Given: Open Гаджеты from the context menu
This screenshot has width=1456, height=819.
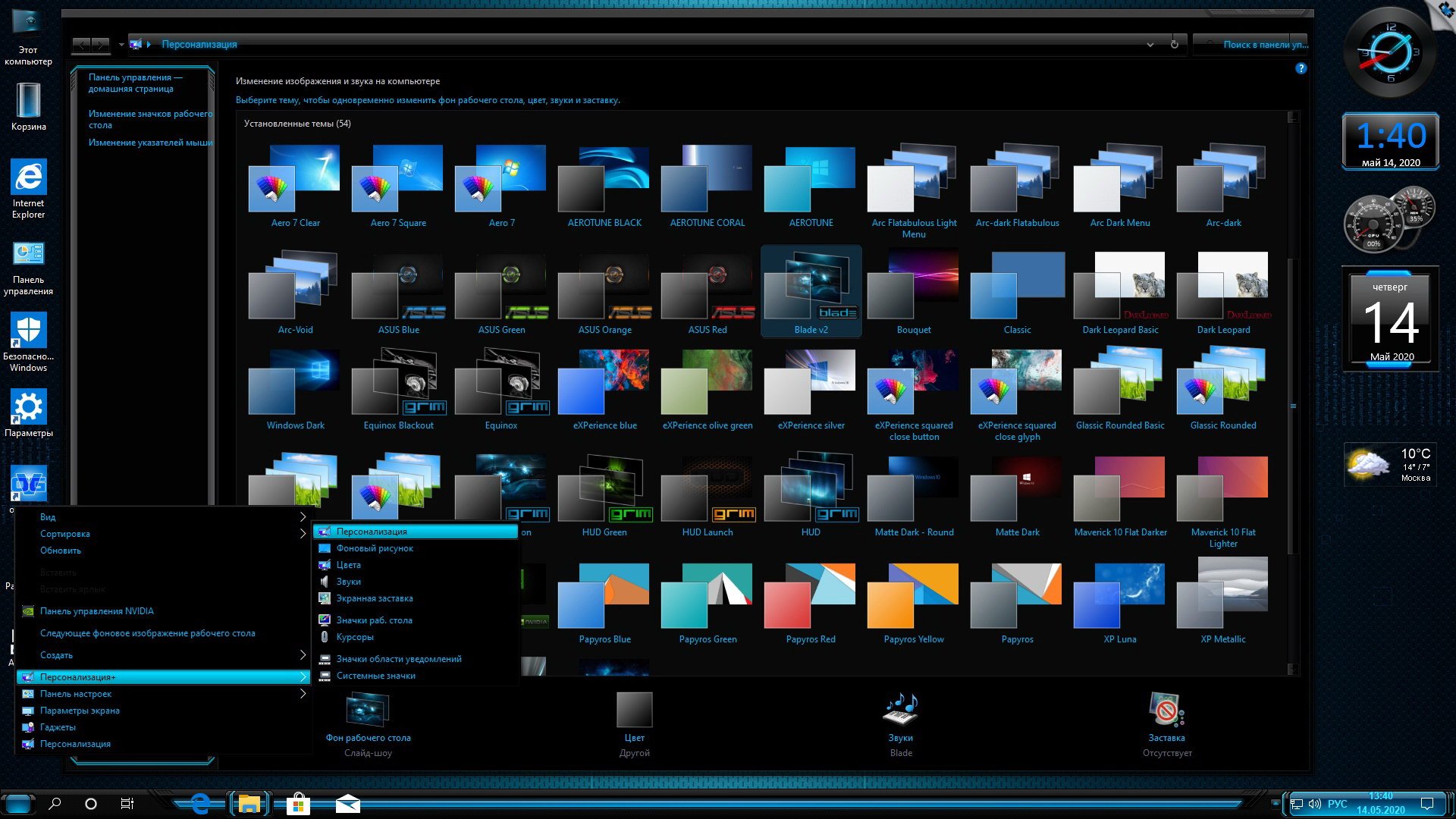Looking at the screenshot, I should [164, 727].
